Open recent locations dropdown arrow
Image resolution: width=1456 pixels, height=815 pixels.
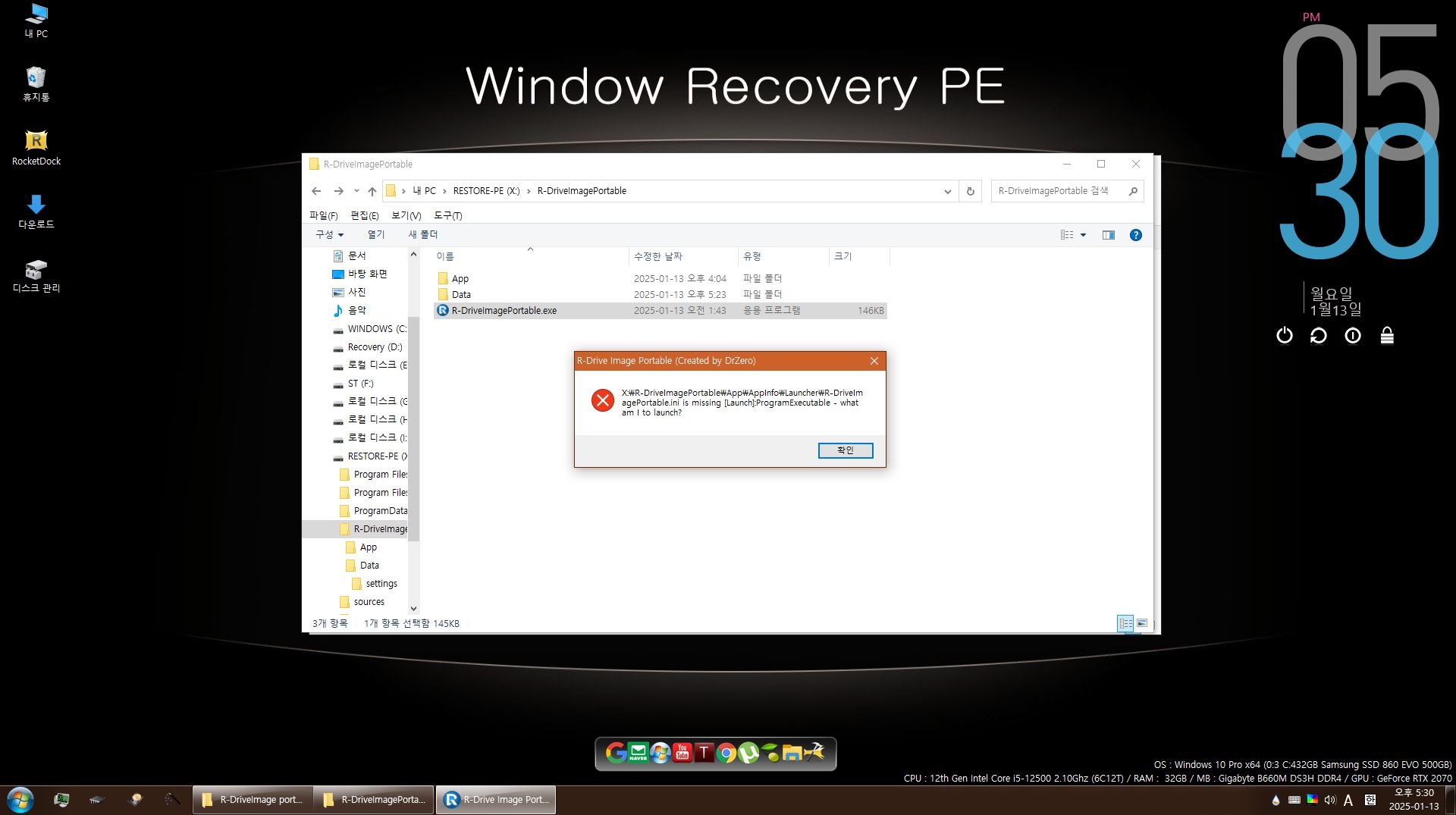click(x=356, y=191)
